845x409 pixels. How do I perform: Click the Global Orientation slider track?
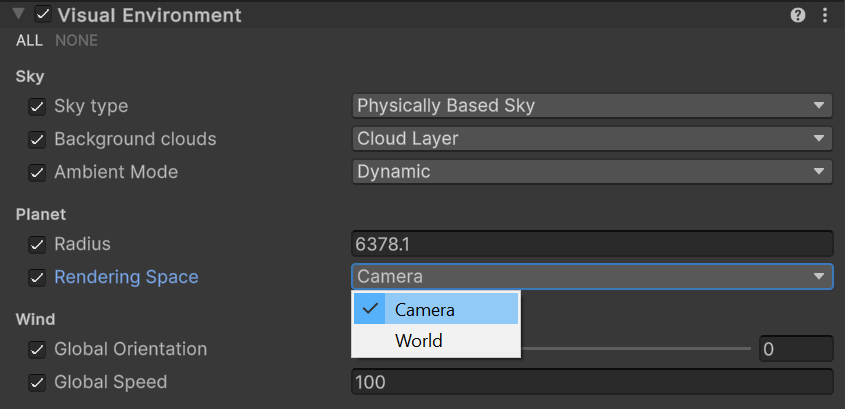click(x=640, y=349)
